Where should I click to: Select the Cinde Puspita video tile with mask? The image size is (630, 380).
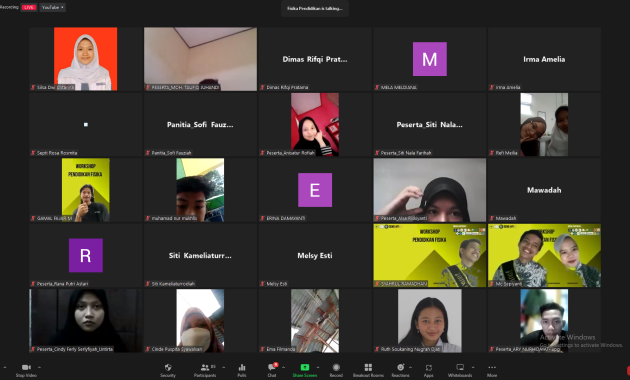tap(200, 321)
